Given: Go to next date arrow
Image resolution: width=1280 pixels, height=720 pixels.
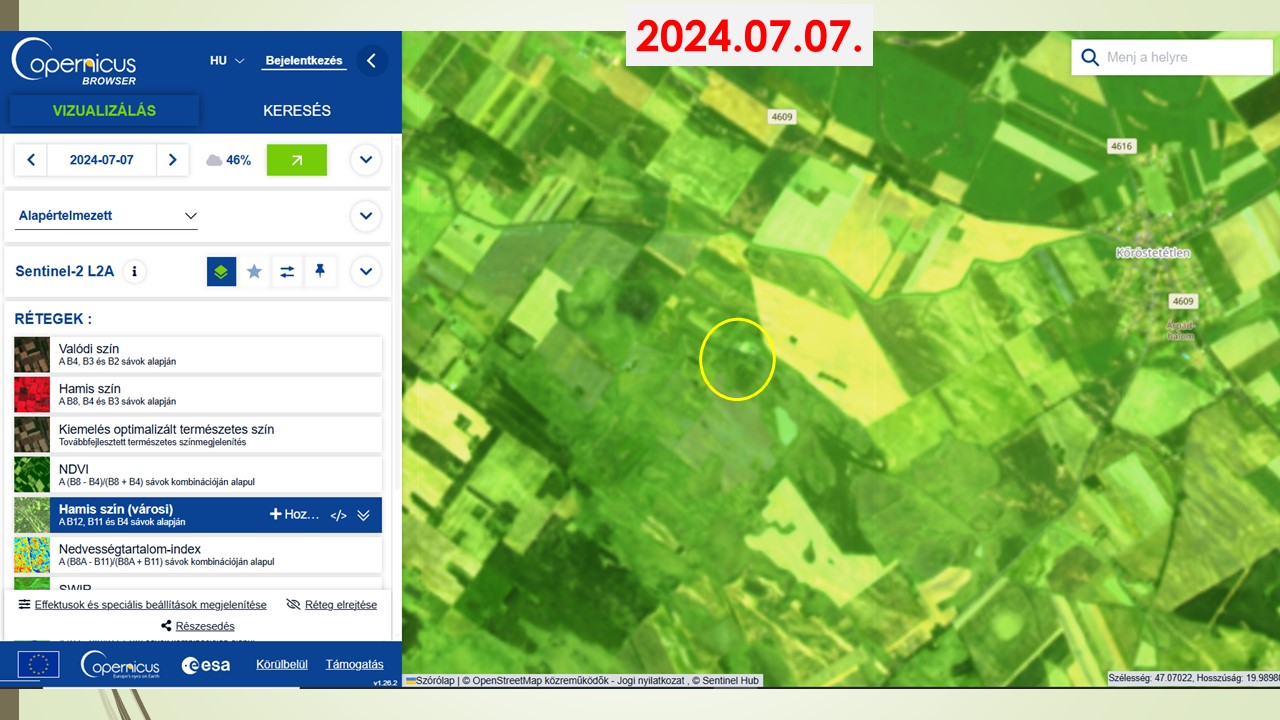Looking at the screenshot, I should pos(172,160).
